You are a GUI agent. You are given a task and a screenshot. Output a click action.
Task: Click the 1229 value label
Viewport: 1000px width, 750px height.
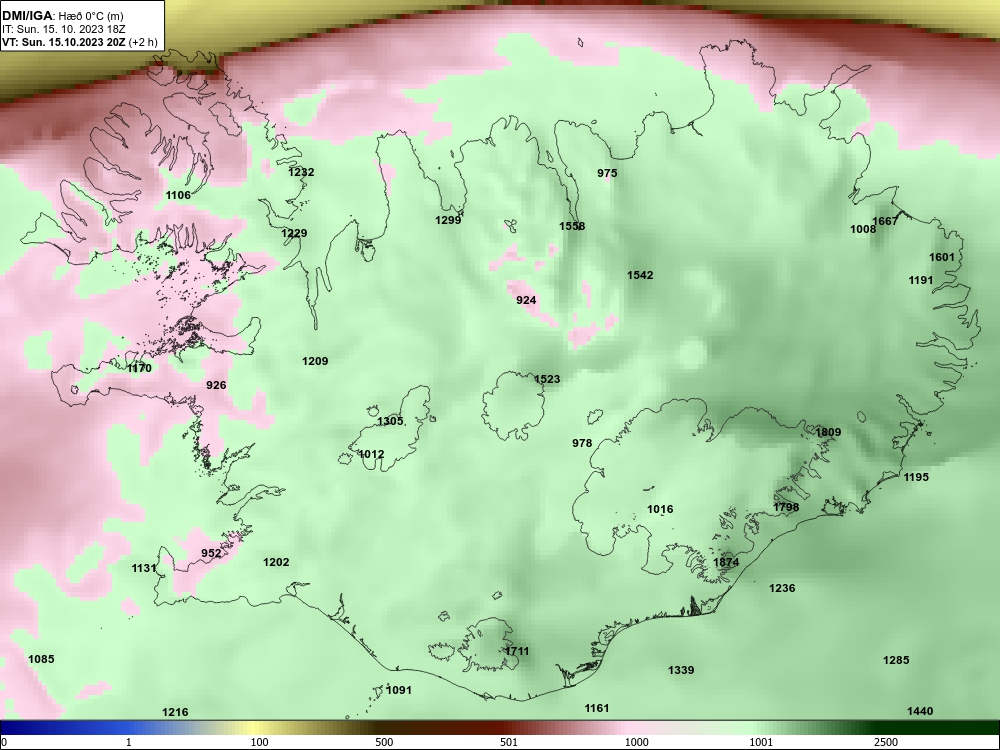294,233
